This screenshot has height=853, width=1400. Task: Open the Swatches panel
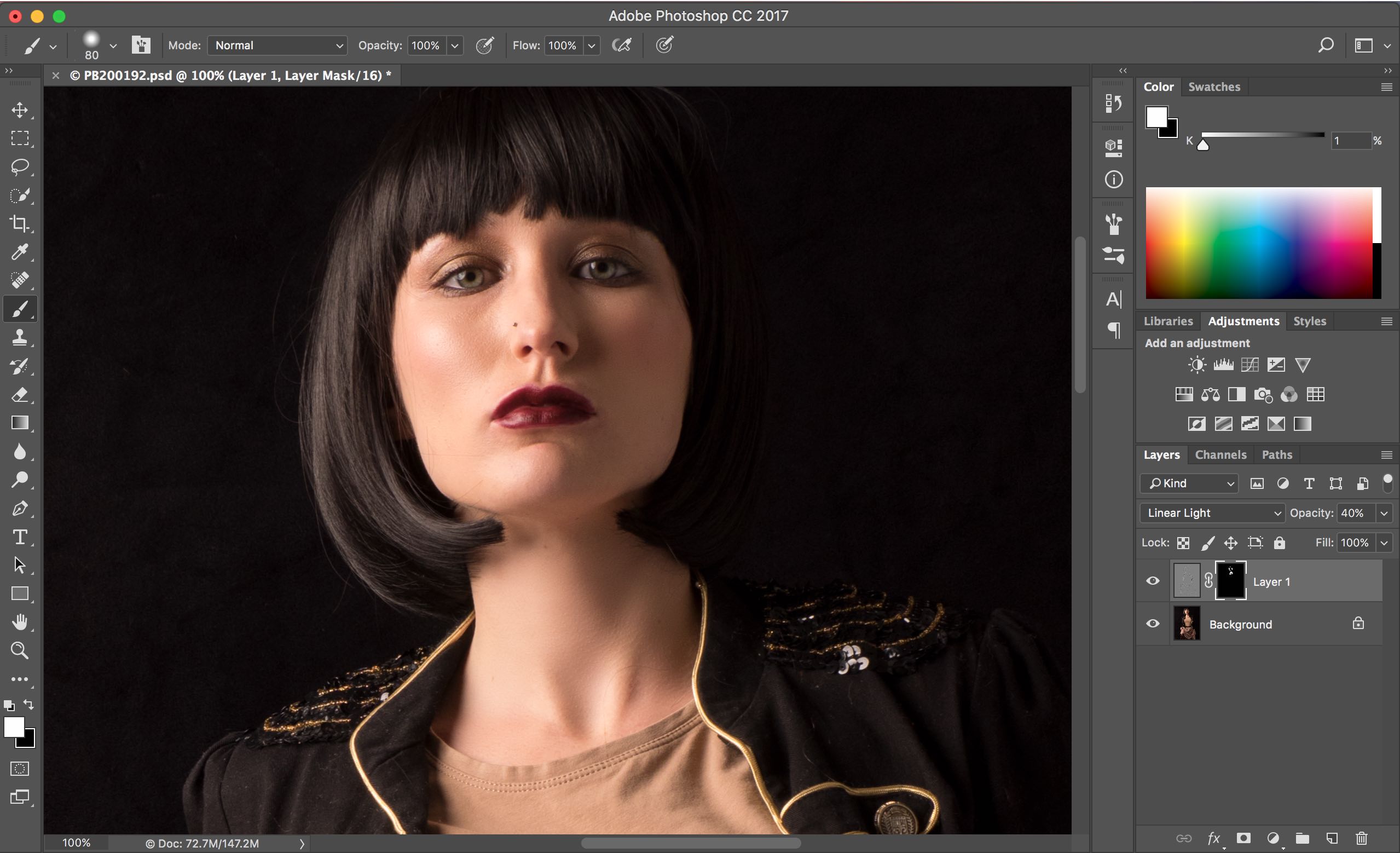(x=1213, y=87)
